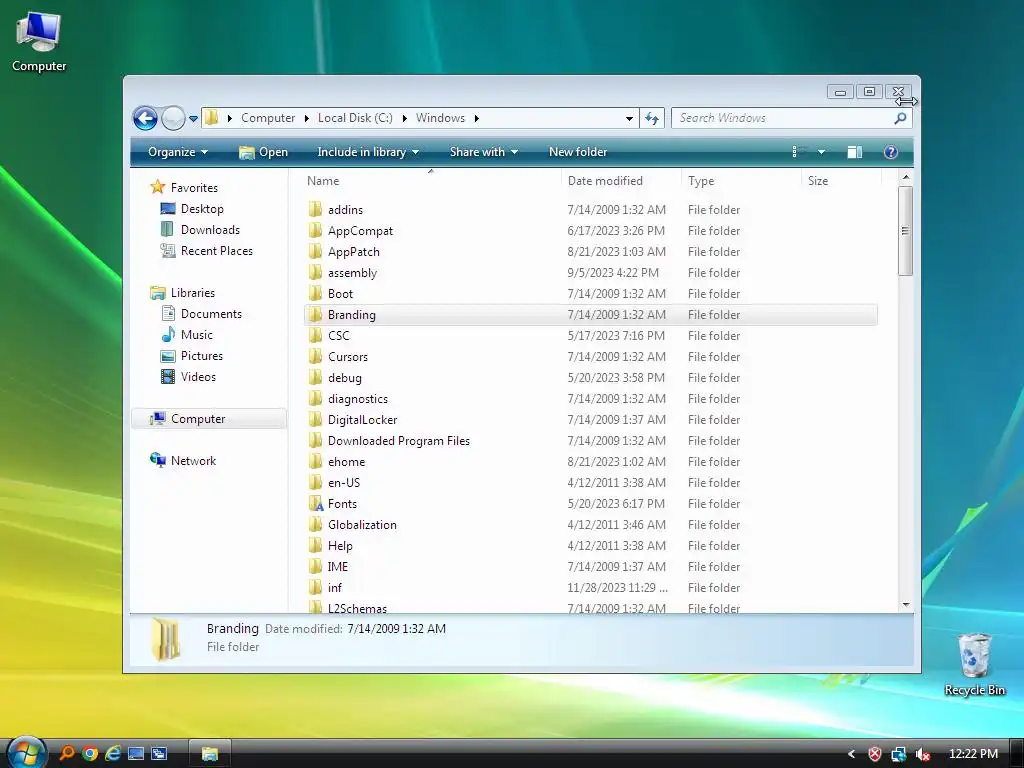Viewport: 1024px width, 768px height.
Task: Select the Branding folder row
Action: pyautogui.click(x=590, y=315)
